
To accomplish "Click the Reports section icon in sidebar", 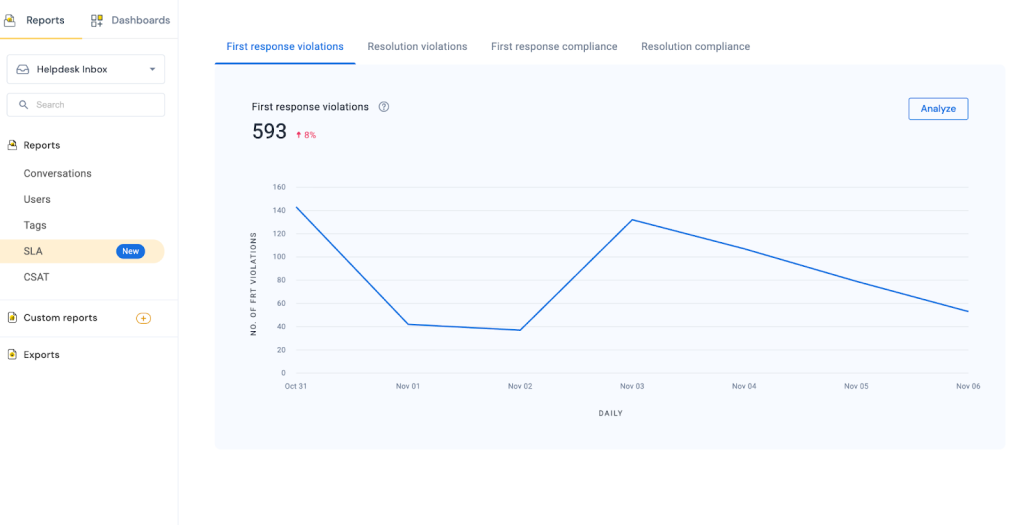I will pos(12,145).
